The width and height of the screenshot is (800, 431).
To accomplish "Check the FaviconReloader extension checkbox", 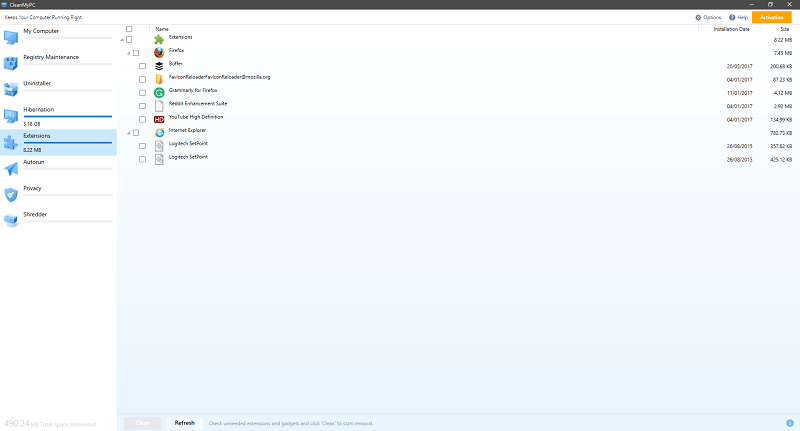I will pos(142,80).
